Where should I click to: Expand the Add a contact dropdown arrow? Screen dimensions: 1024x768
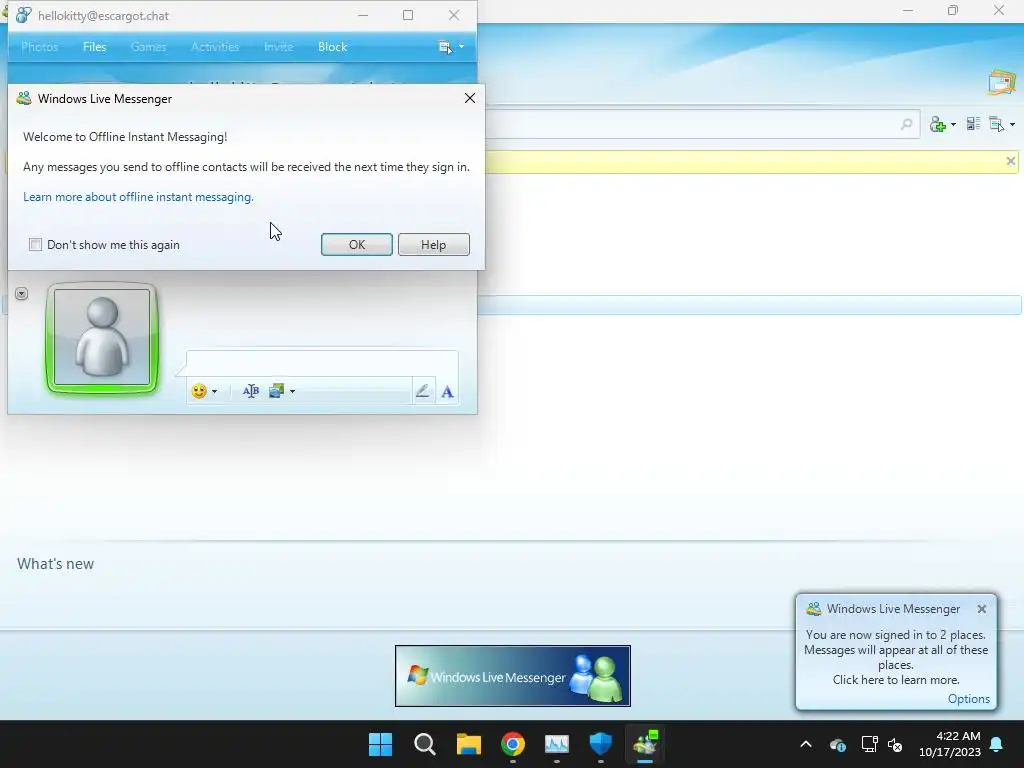[953, 125]
